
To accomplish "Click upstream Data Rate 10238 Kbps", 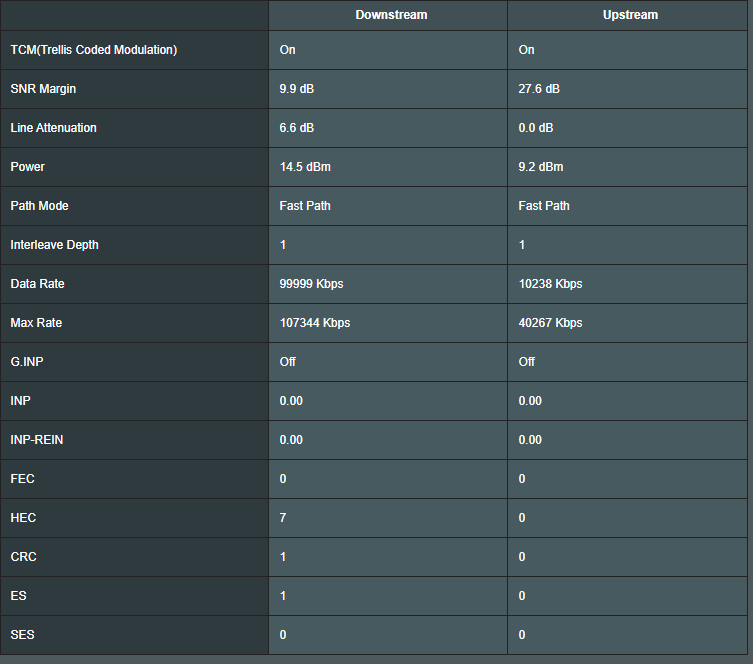I will (550, 284).
